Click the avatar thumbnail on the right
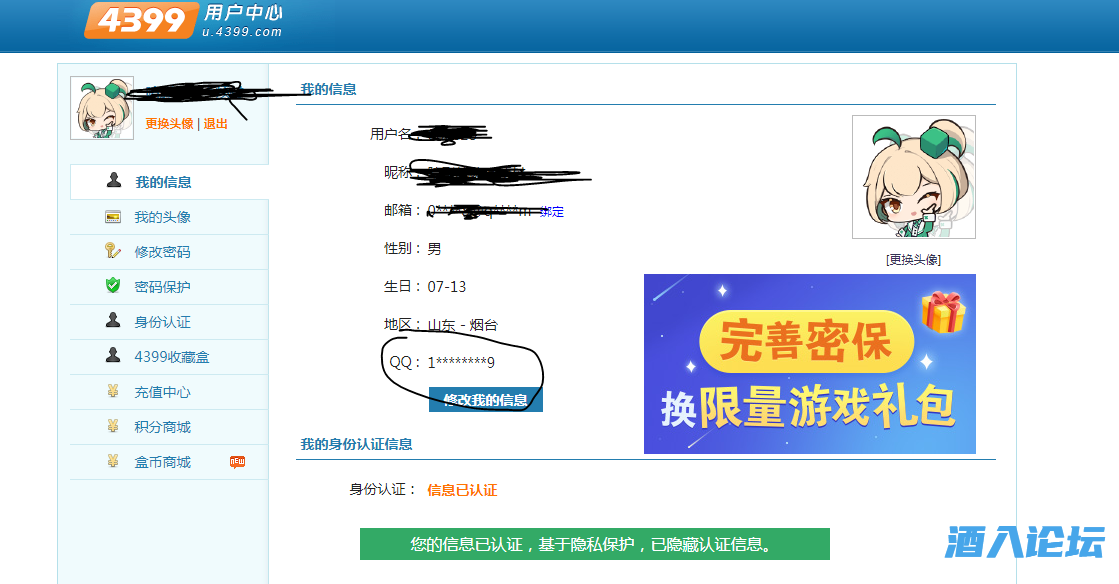Viewport: 1119px width, 584px height. click(x=913, y=177)
